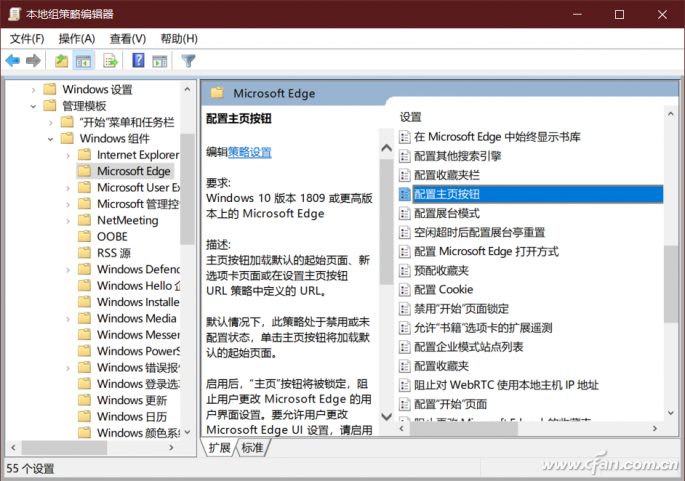Screen dimensions: 685x481
Task: Expand the "开始"菜单和任务栏 node
Action: [51, 123]
